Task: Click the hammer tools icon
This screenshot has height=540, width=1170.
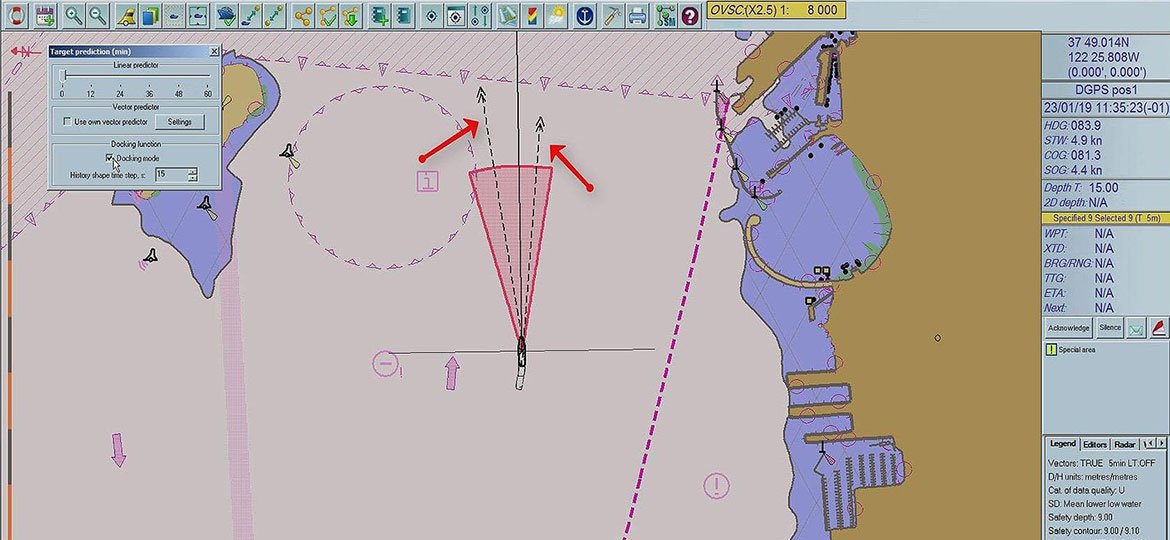Action: 612,15
